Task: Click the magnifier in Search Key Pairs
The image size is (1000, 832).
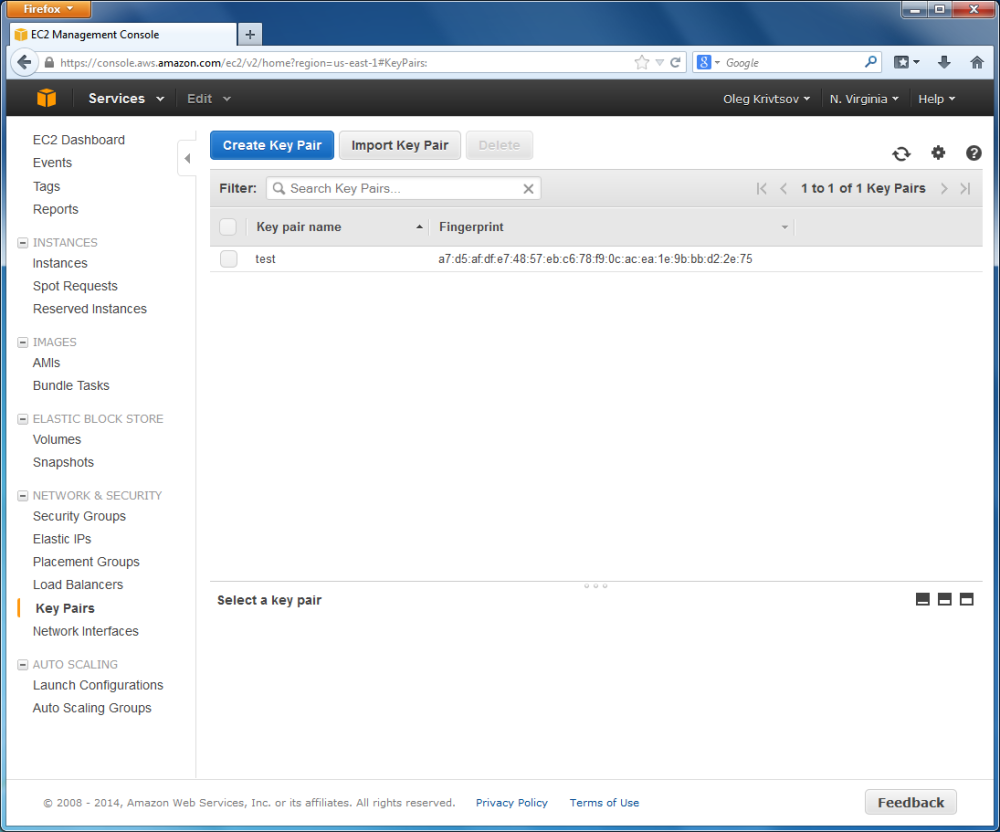Action: pyautogui.click(x=279, y=189)
